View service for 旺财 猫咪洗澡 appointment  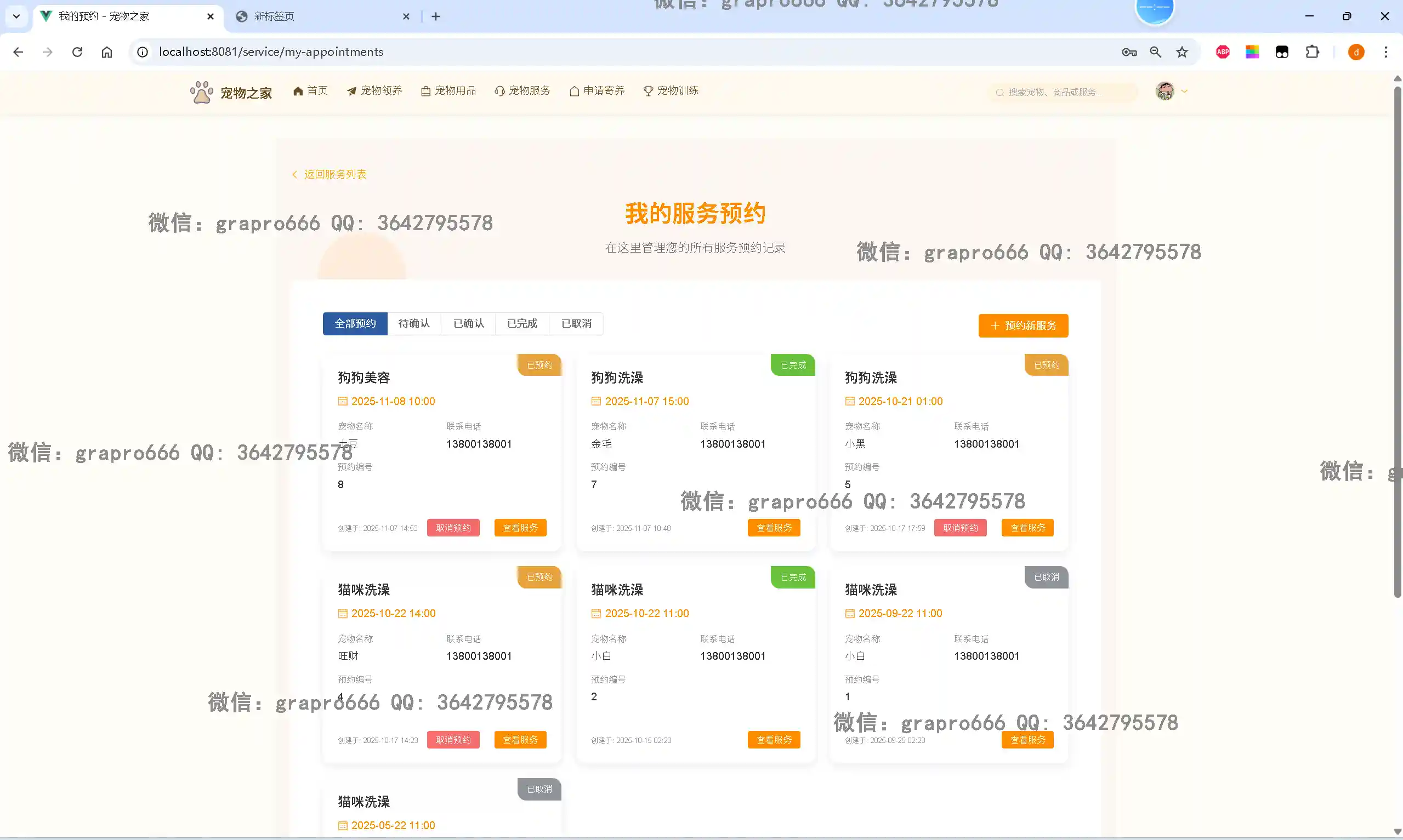pos(520,740)
